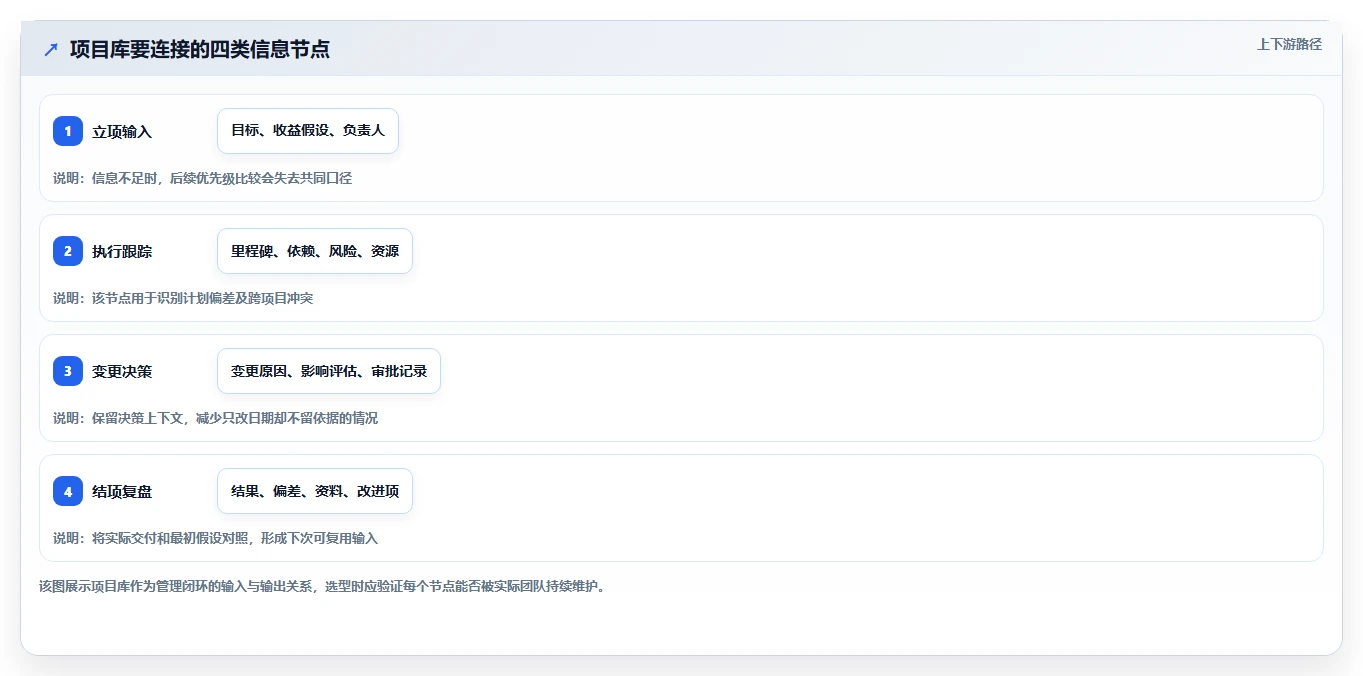Click the 上下游路径 label in the header
Image resolution: width=1363 pixels, height=676 pixels.
tap(1289, 44)
